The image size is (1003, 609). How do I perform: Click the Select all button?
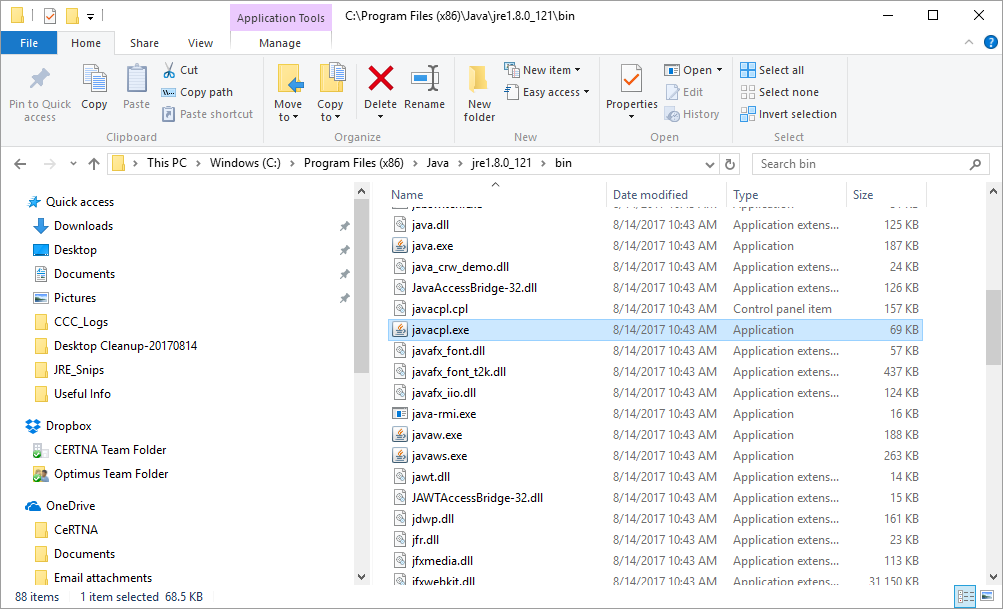point(771,70)
